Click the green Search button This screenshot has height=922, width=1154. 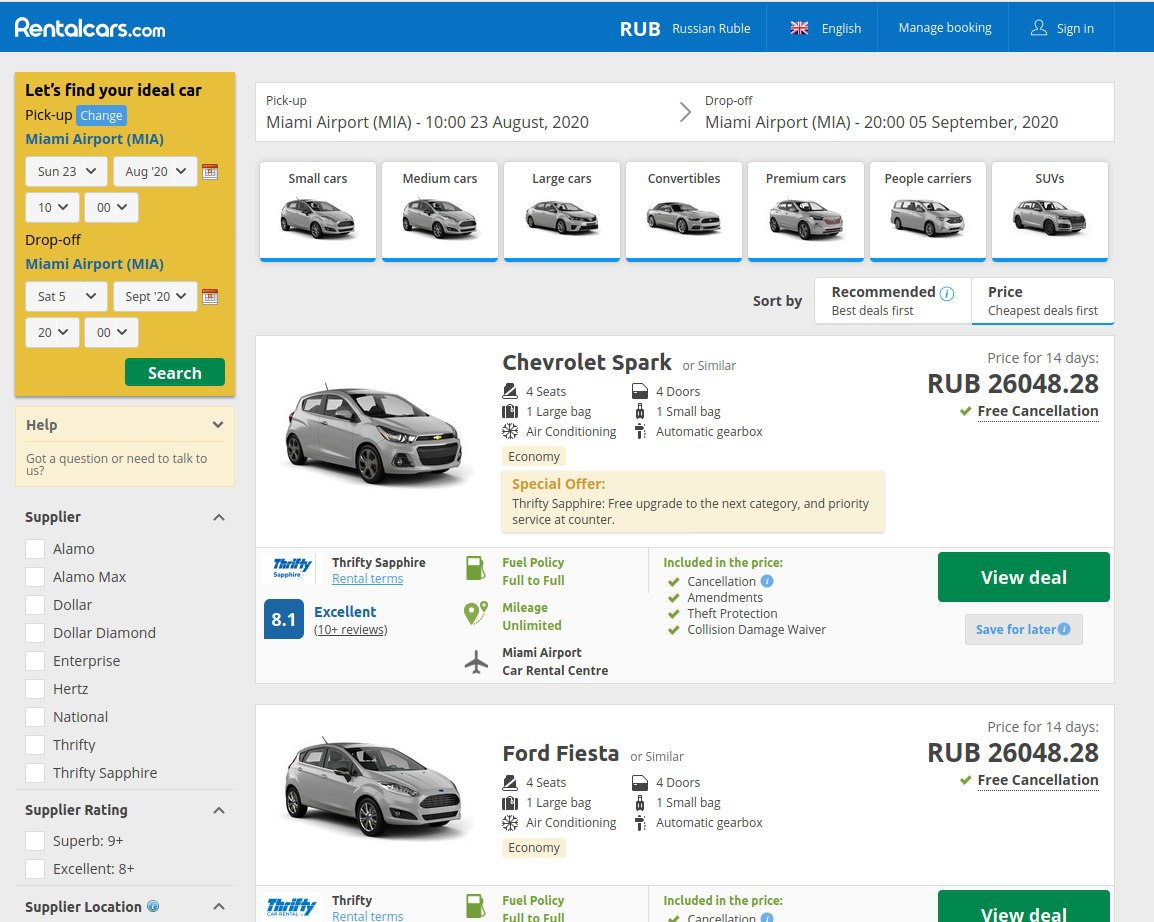coord(174,372)
